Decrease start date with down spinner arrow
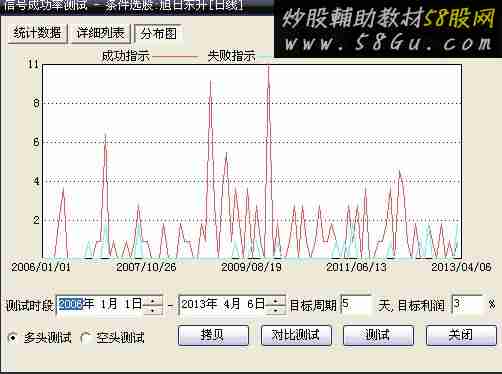Viewport: 502px width, 374px height. coord(153,310)
